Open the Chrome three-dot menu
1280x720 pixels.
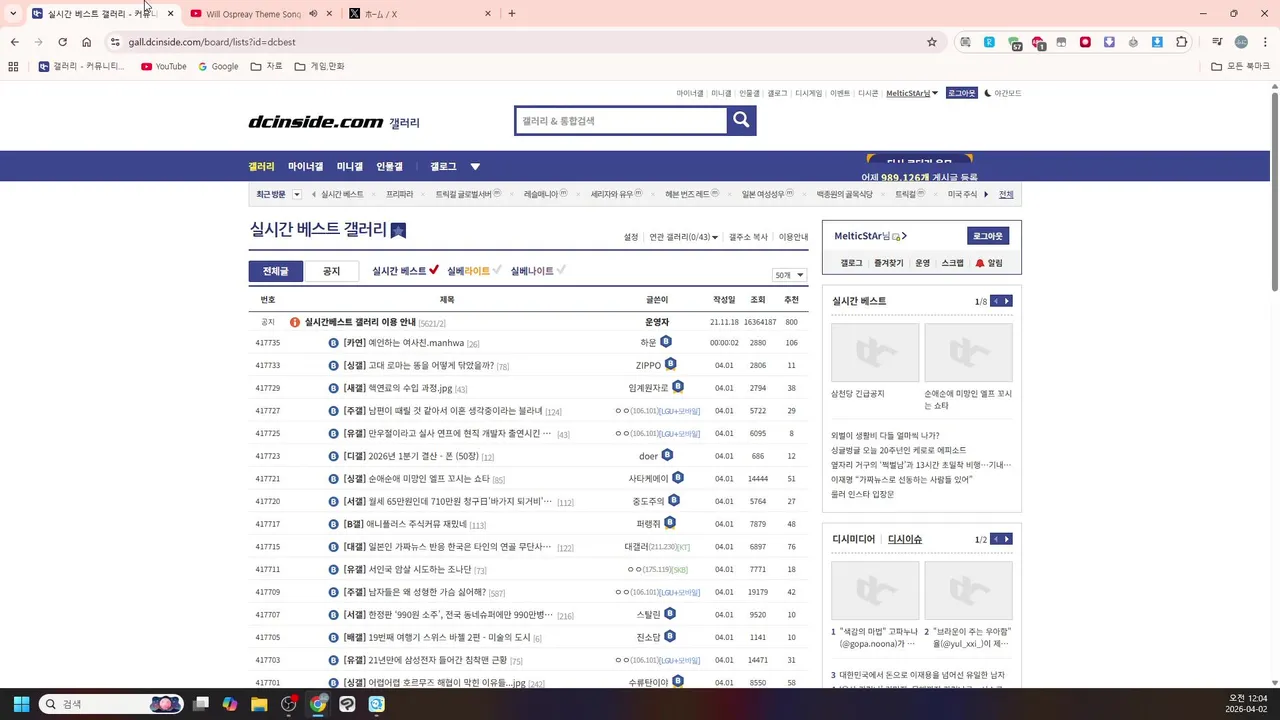1264,42
